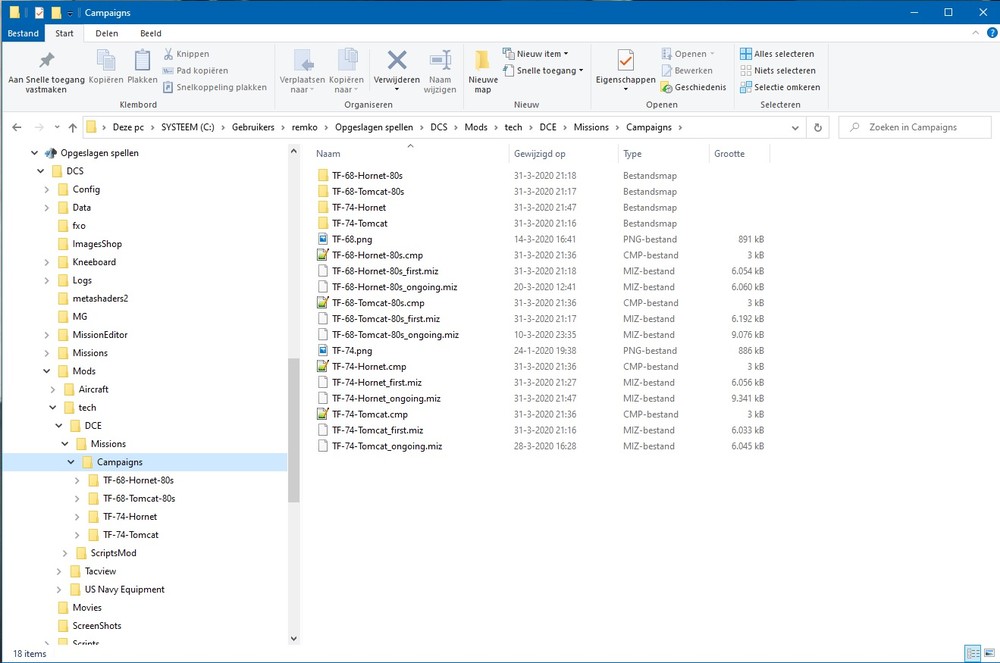Select all items with Alles selecteren

[x=777, y=54]
